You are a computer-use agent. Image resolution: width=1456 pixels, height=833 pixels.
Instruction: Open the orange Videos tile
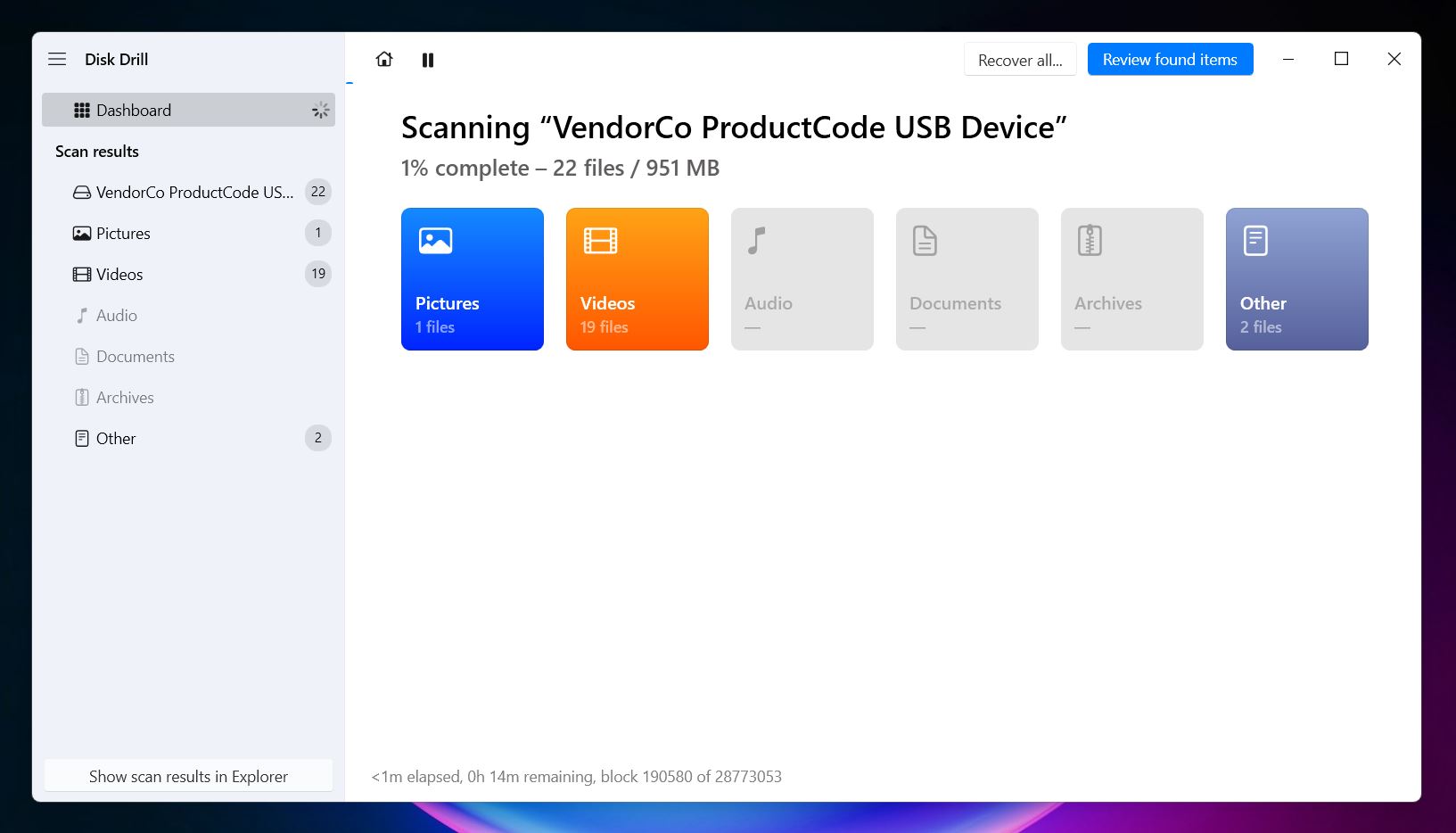pos(638,279)
